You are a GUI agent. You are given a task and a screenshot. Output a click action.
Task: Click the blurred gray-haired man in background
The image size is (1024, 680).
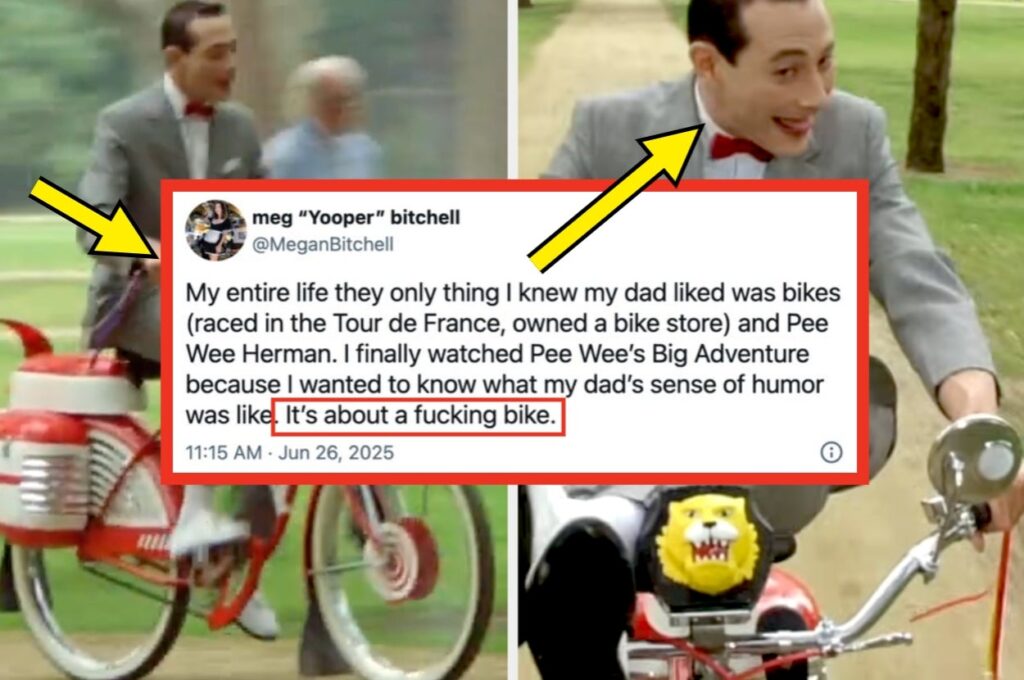[325, 119]
